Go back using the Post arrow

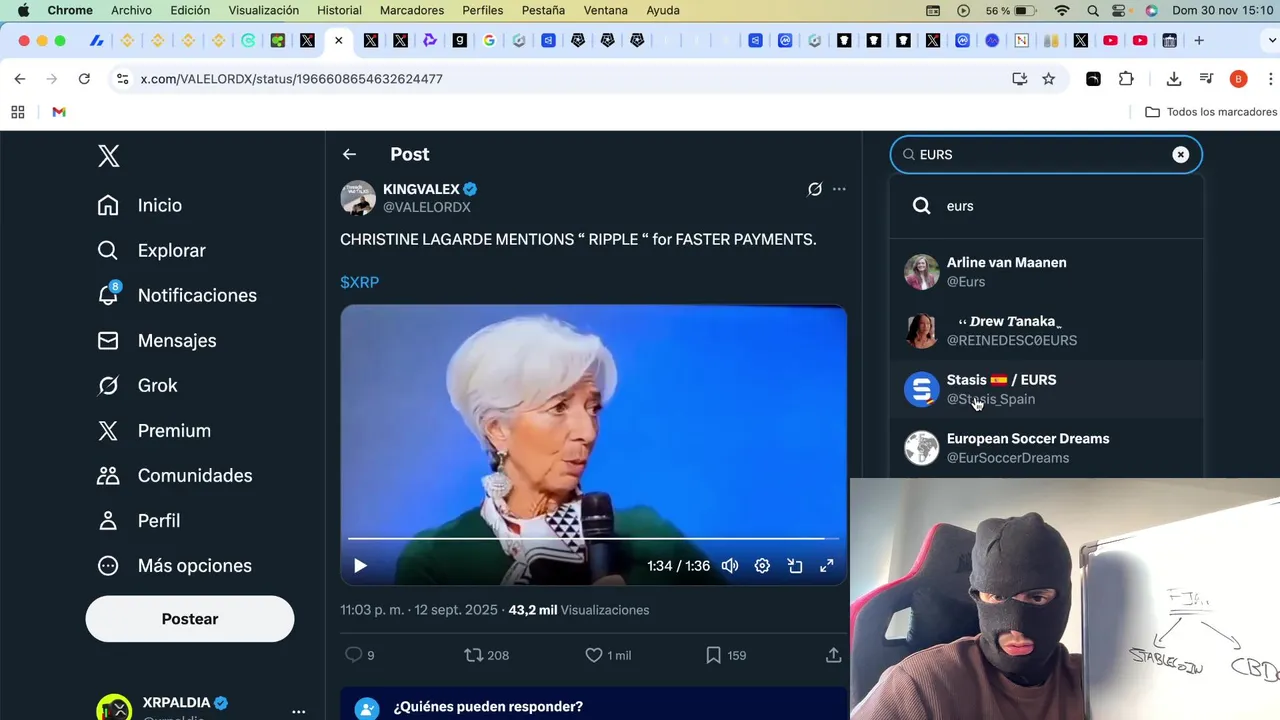pos(349,154)
